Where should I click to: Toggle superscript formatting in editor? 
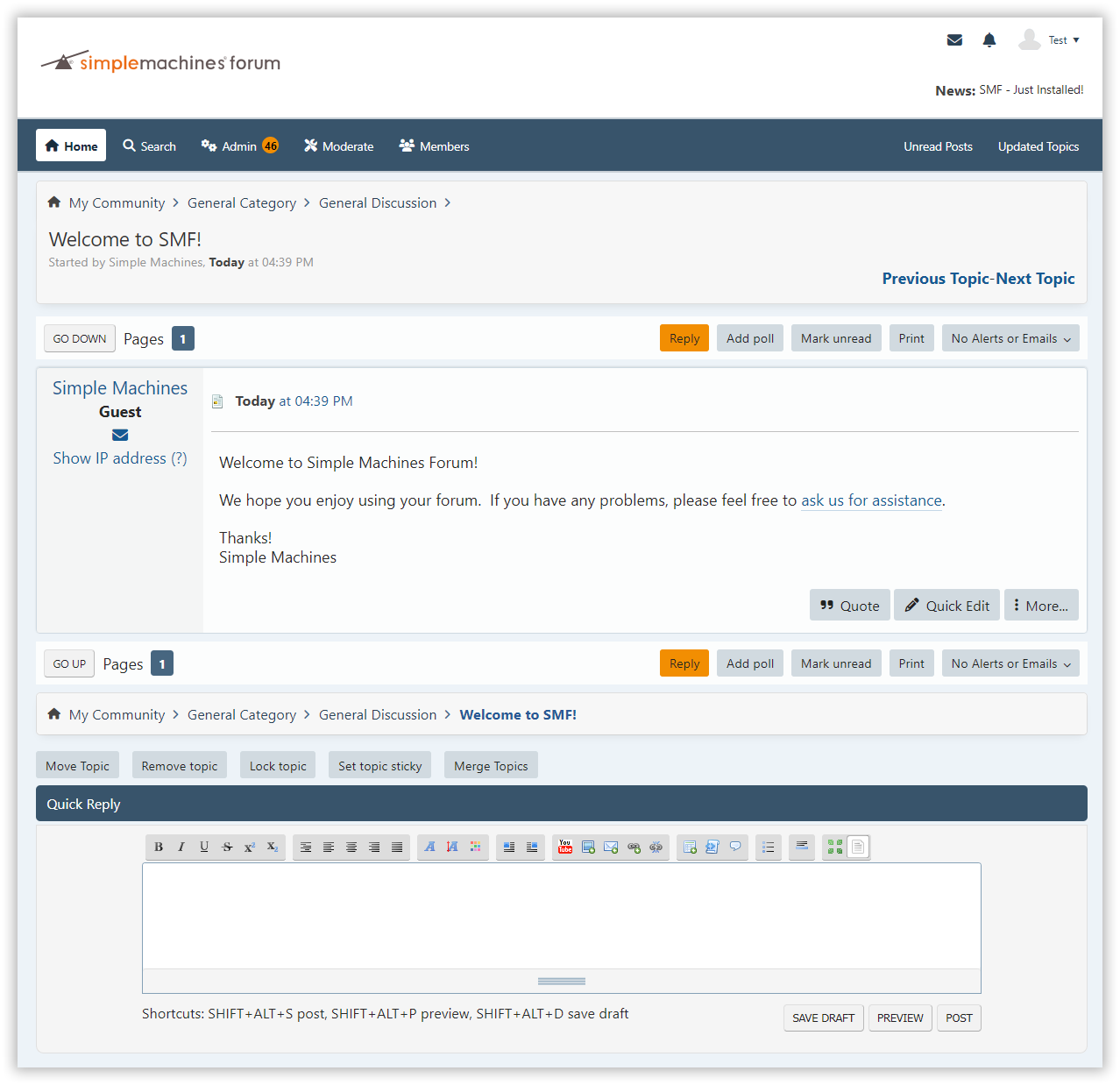coord(250,847)
